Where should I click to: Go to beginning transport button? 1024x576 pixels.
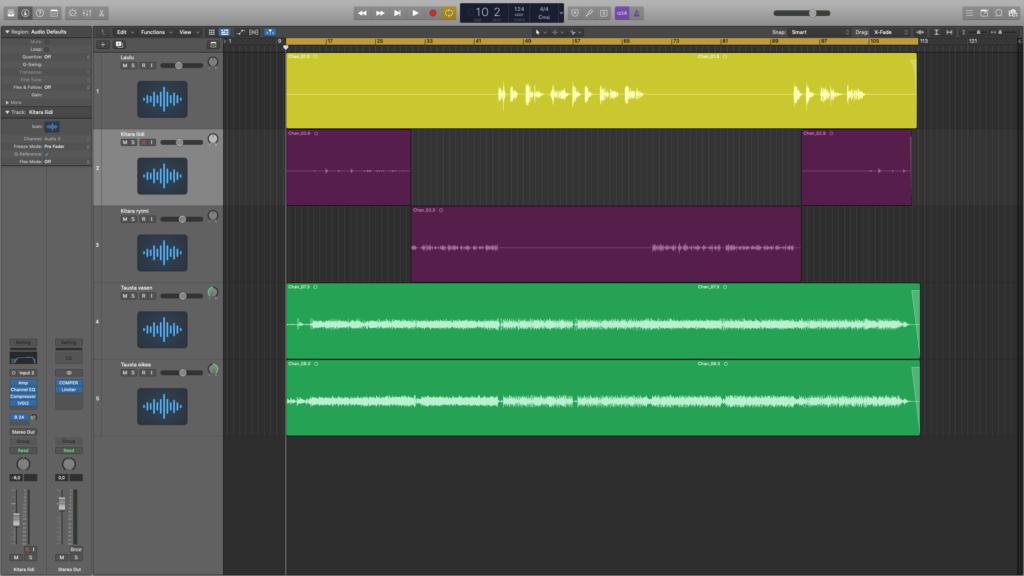point(397,13)
